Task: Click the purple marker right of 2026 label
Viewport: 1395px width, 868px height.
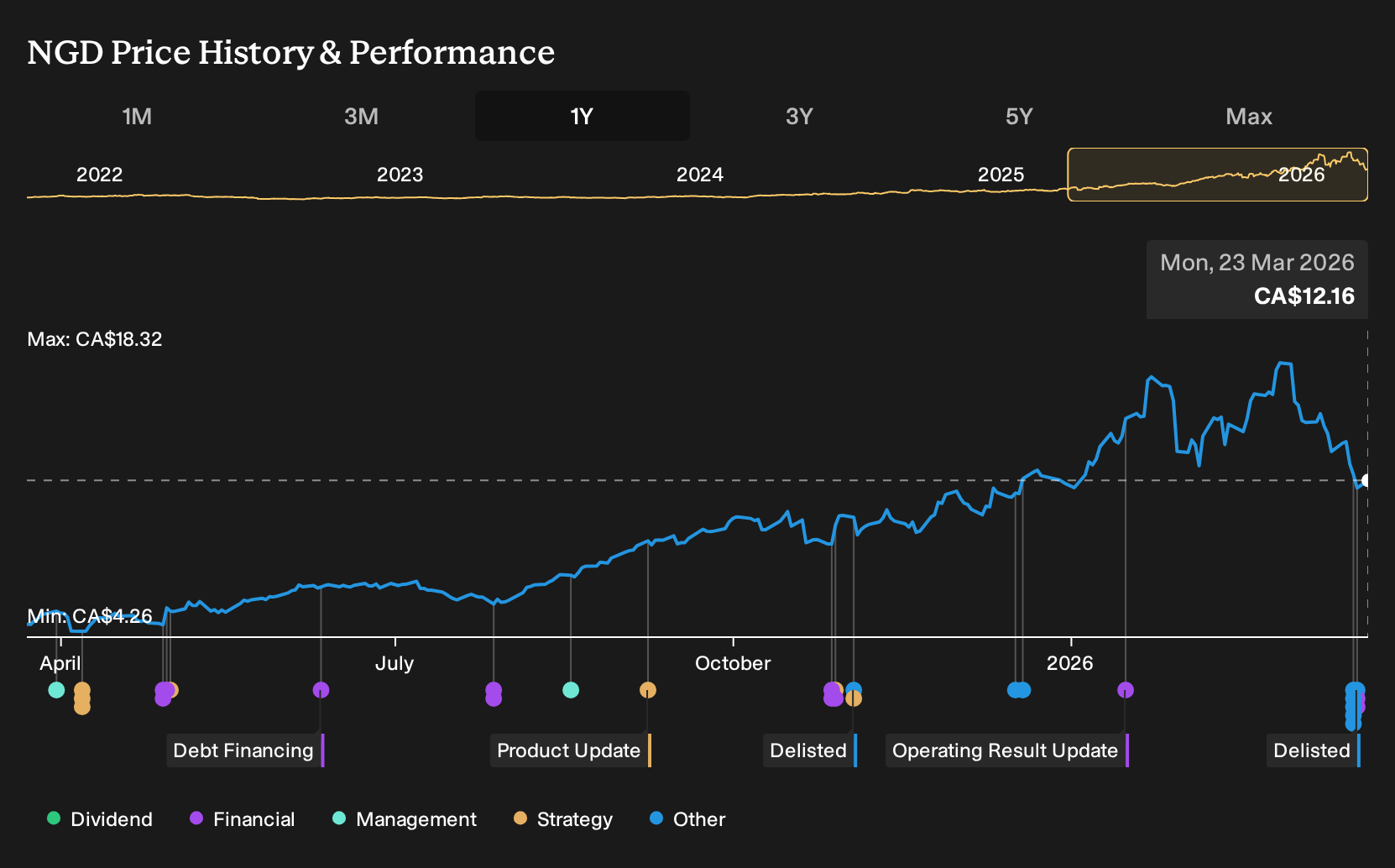Action: click(x=1126, y=690)
